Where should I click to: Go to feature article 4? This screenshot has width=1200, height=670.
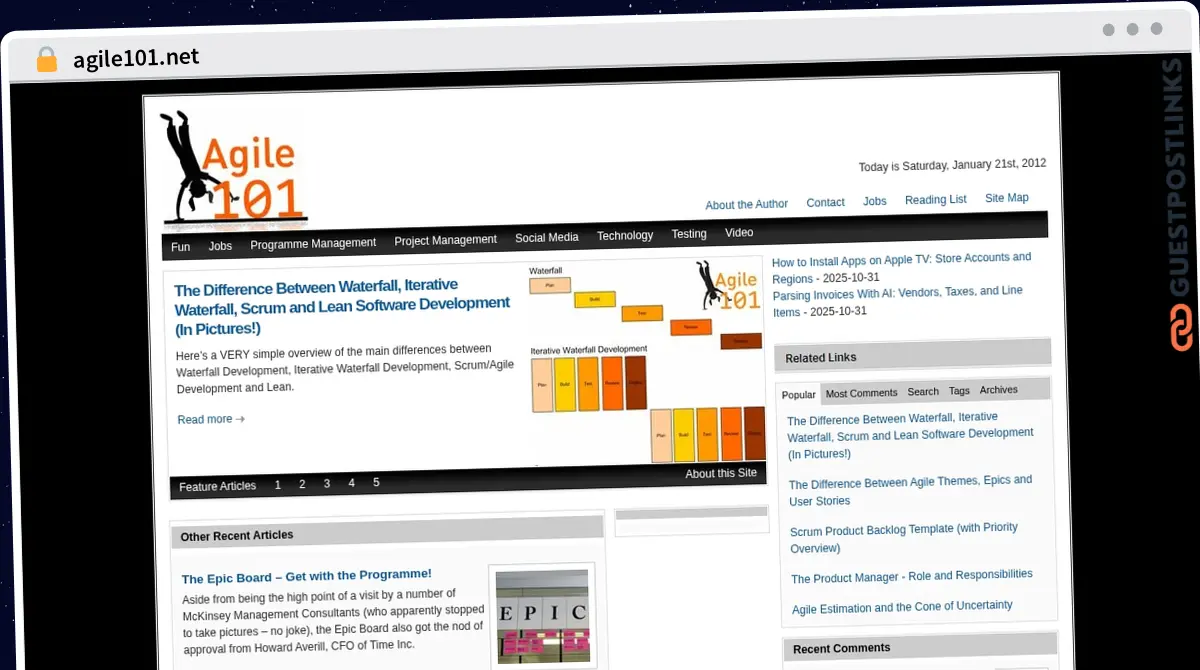pos(351,483)
